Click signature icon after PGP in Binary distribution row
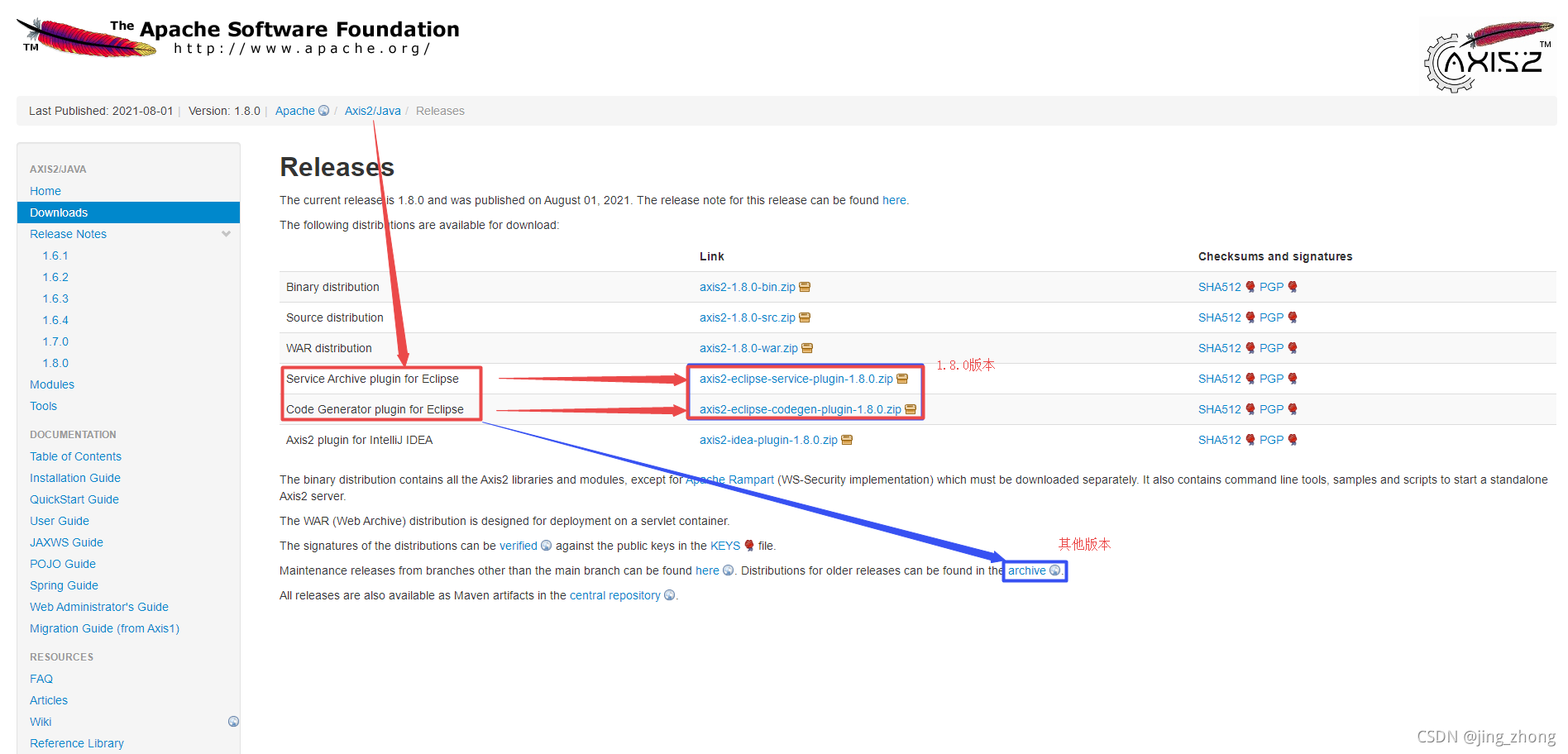The image size is (1568, 754). [1293, 287]
